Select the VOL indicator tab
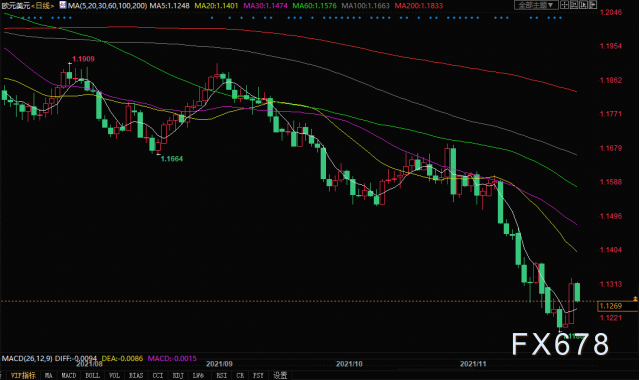The height and width of the screenshot is (380, 640). 114,376
